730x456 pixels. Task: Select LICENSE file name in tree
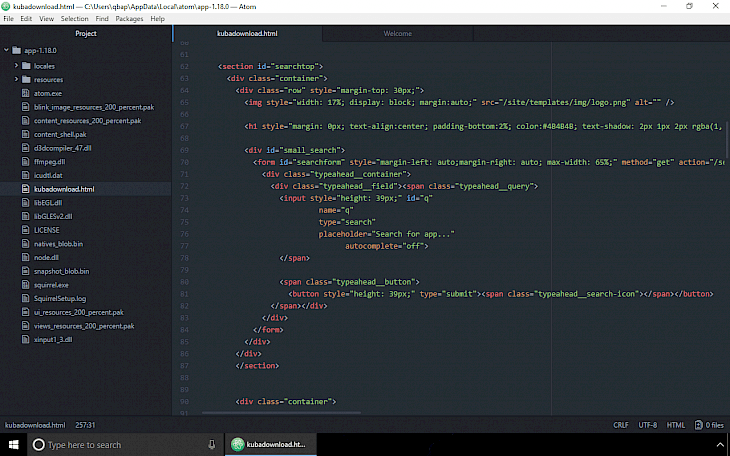click(x=47, y=230)
